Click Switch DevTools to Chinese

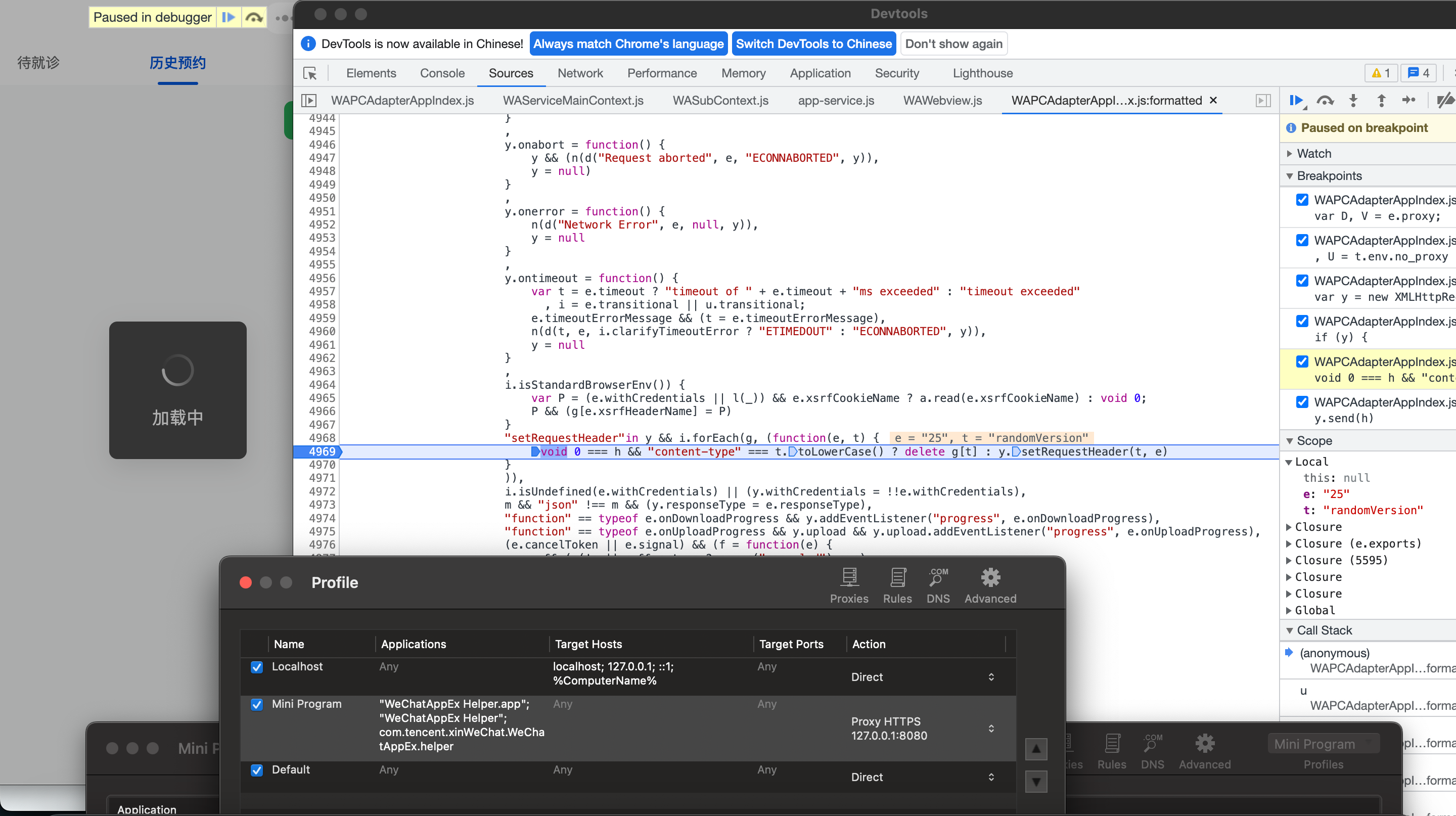pos(814,44)
